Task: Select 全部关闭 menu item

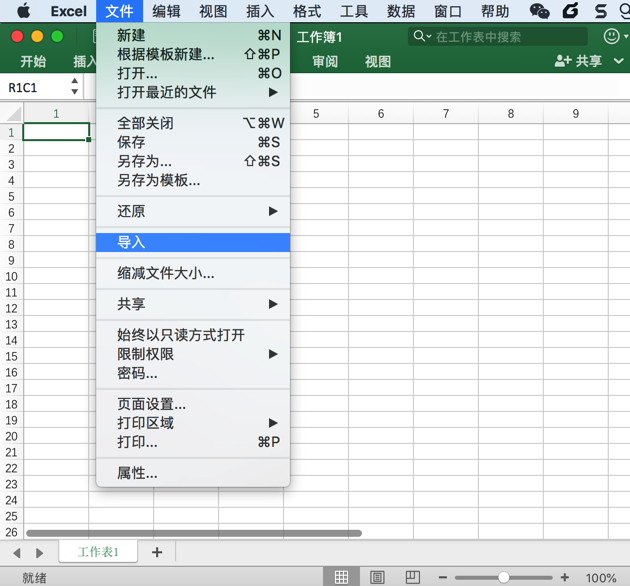Action: pyautogui.click(x=193, y=123)
